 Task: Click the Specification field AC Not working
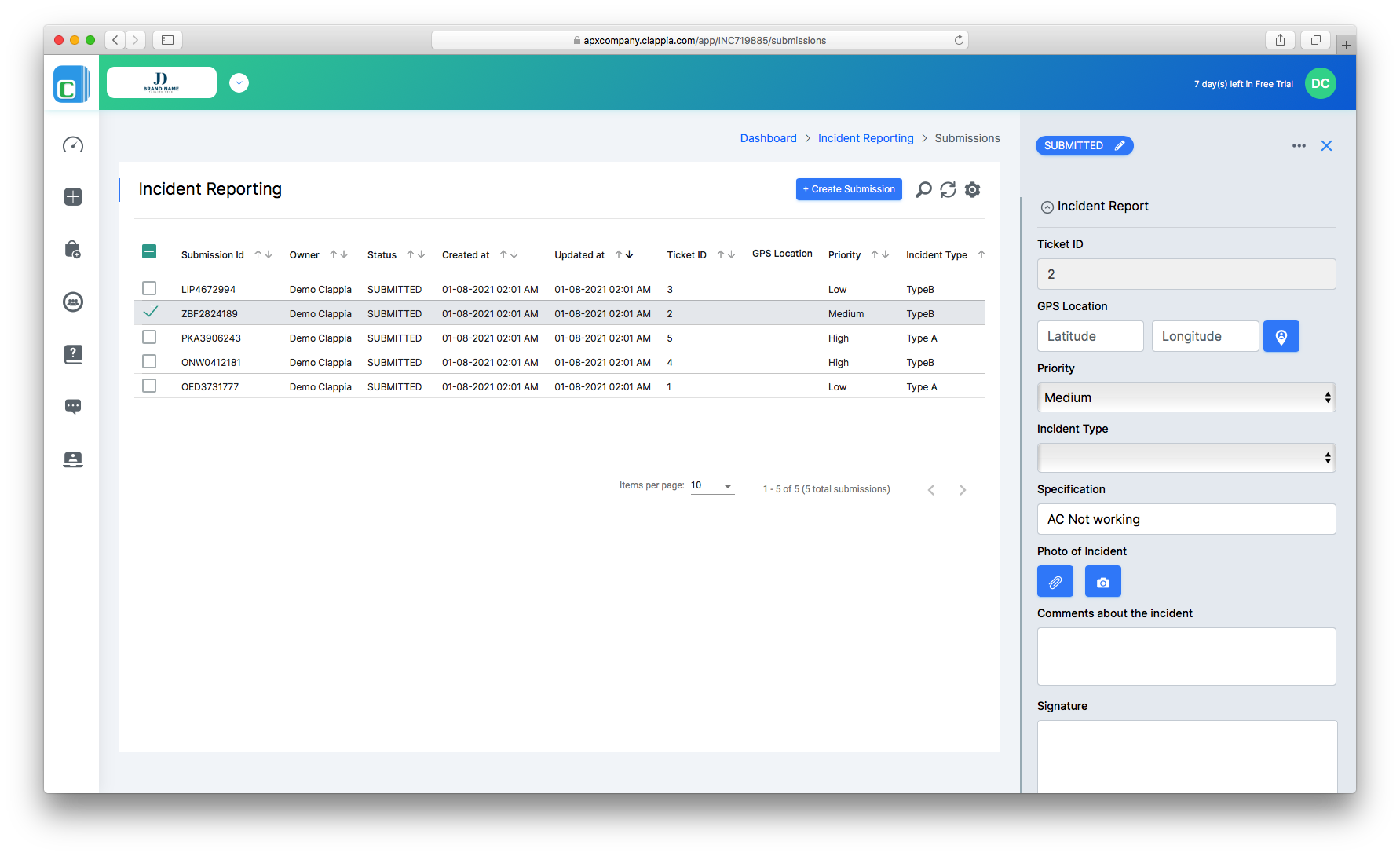pos(1186,519)
